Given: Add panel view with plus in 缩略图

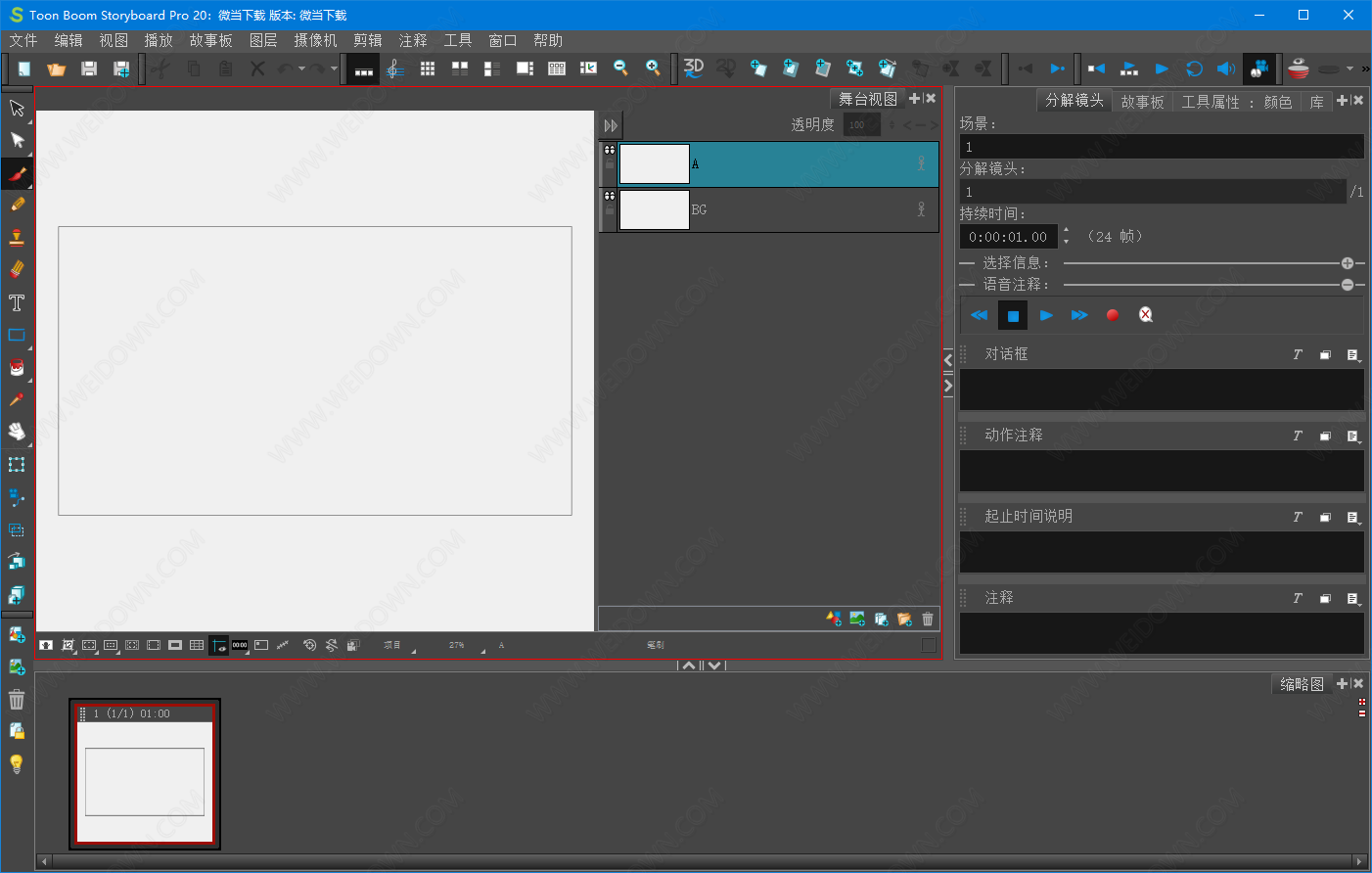Looking at the screenshot, I should 1342,683.
